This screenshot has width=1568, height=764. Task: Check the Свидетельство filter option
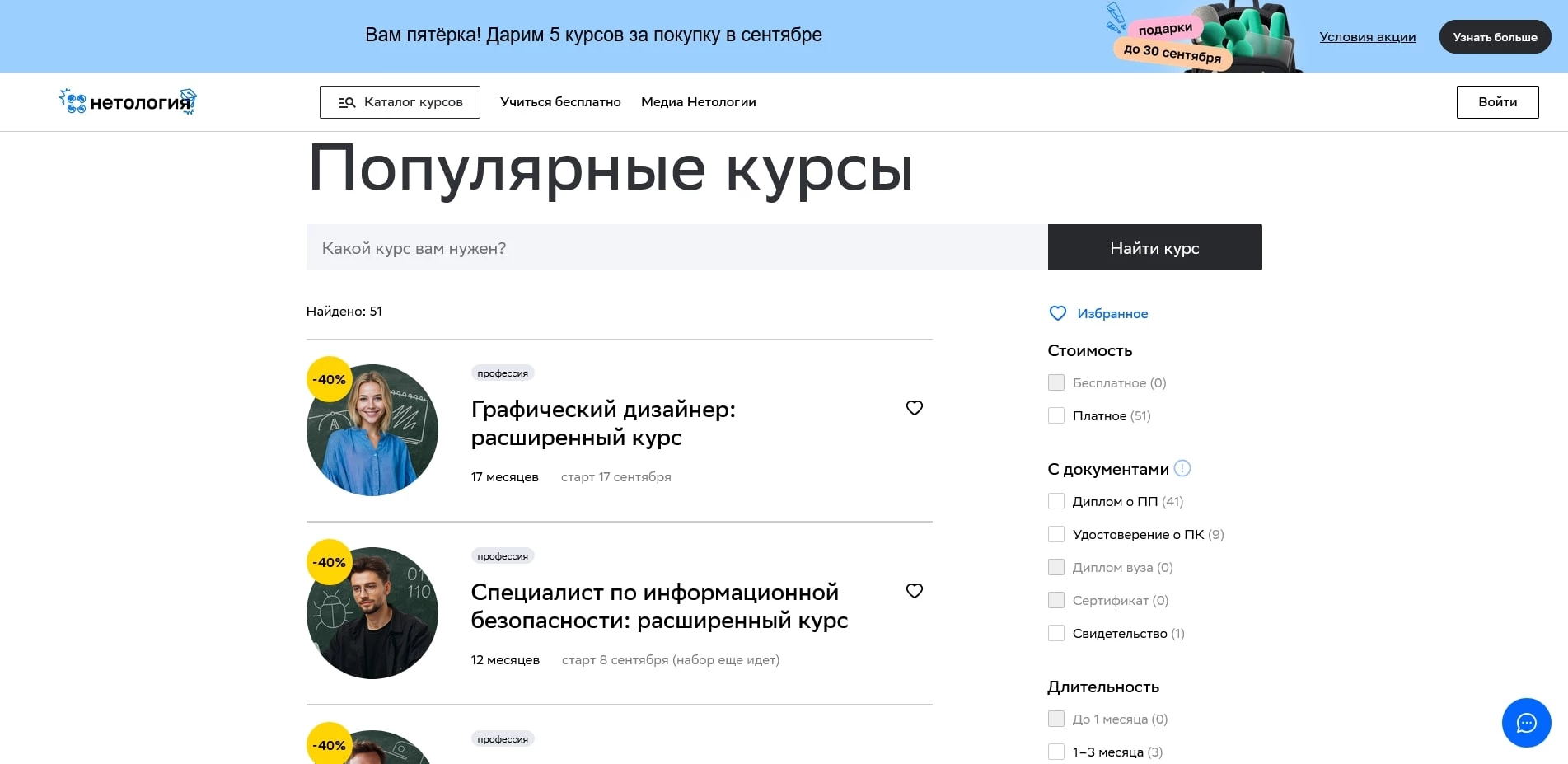click(1055, 633)
